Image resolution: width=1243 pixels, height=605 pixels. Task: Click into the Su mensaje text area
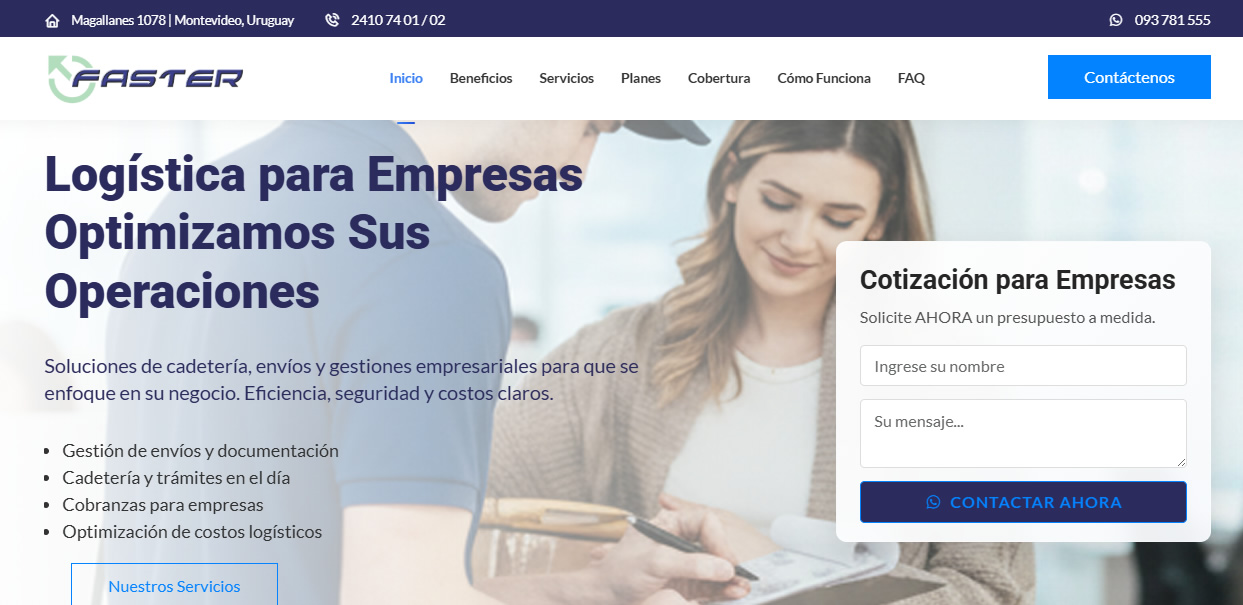1023,433
